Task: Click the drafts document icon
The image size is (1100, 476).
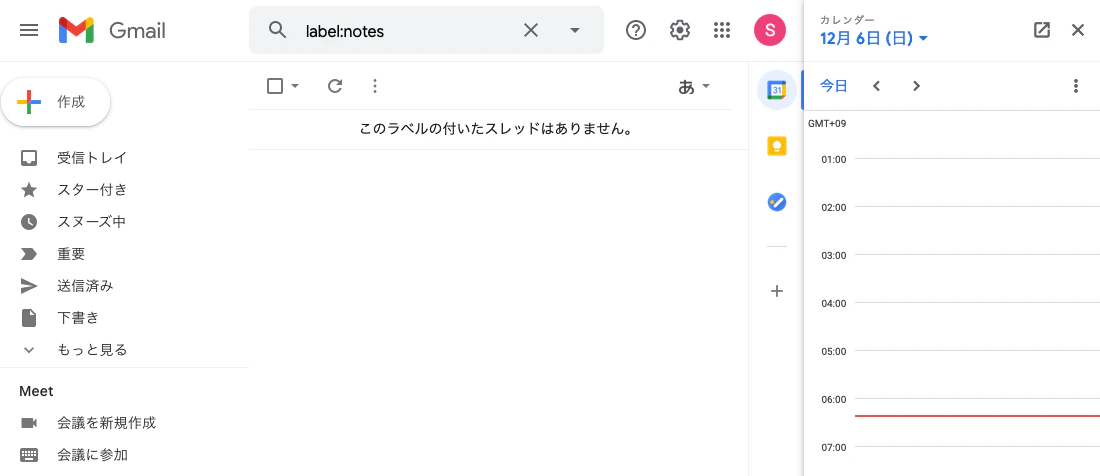Action: pyautogui.click(x=29, y=318)
